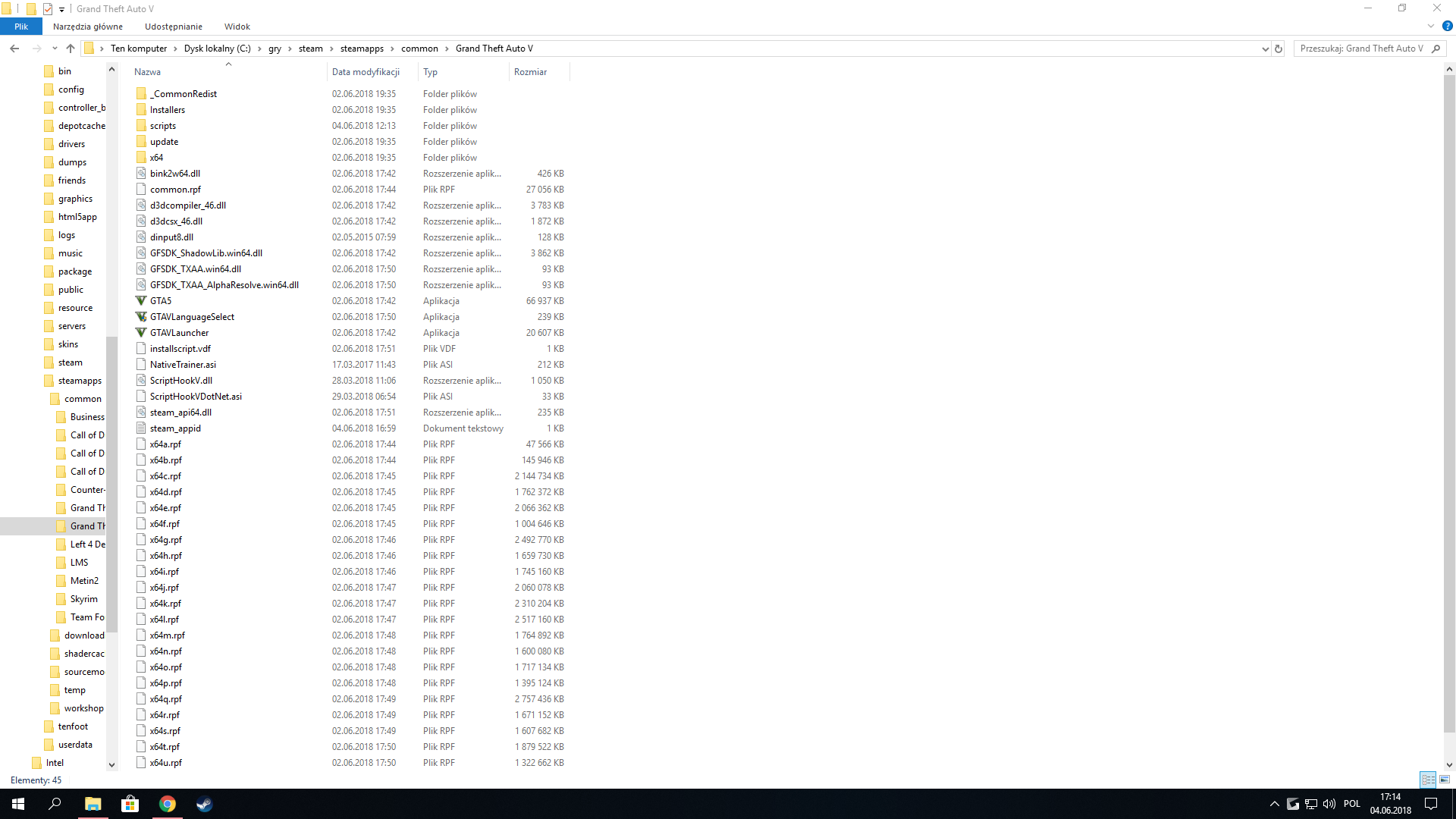Viewport: 1456px width, 819px height.
Task: Click the GTAVLauncher application icon
Action: 141,333
